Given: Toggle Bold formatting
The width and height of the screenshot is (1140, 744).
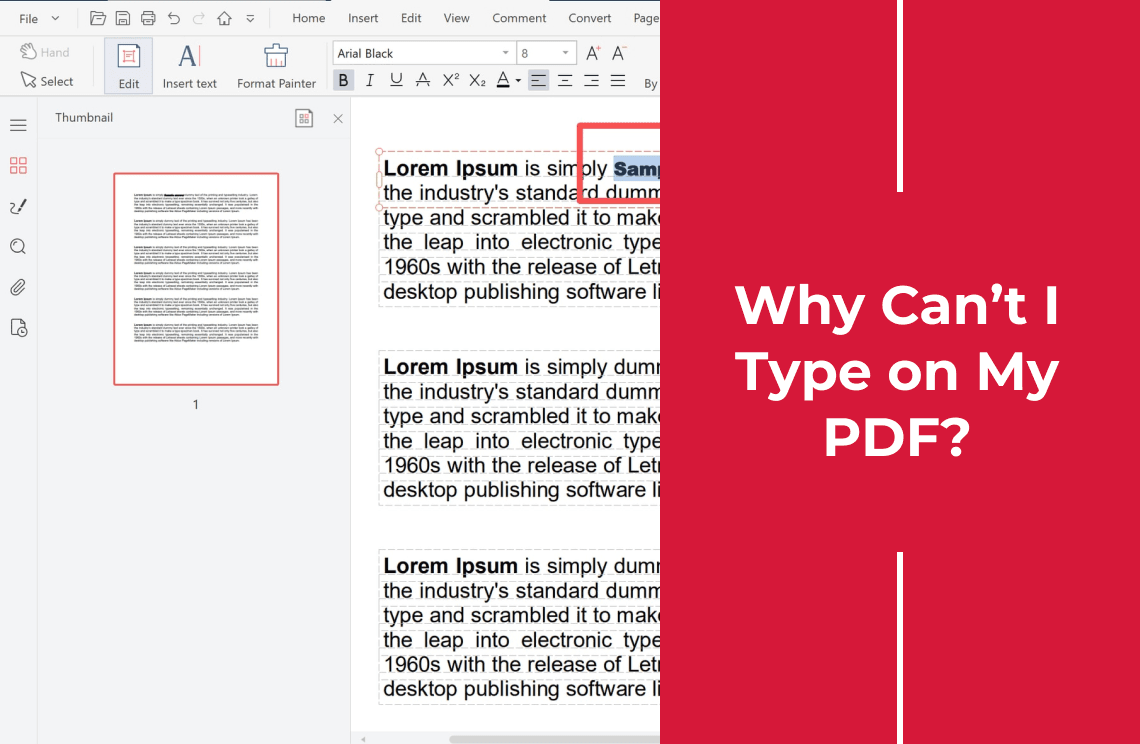Looking at the screenshot, I should (343, 80).
